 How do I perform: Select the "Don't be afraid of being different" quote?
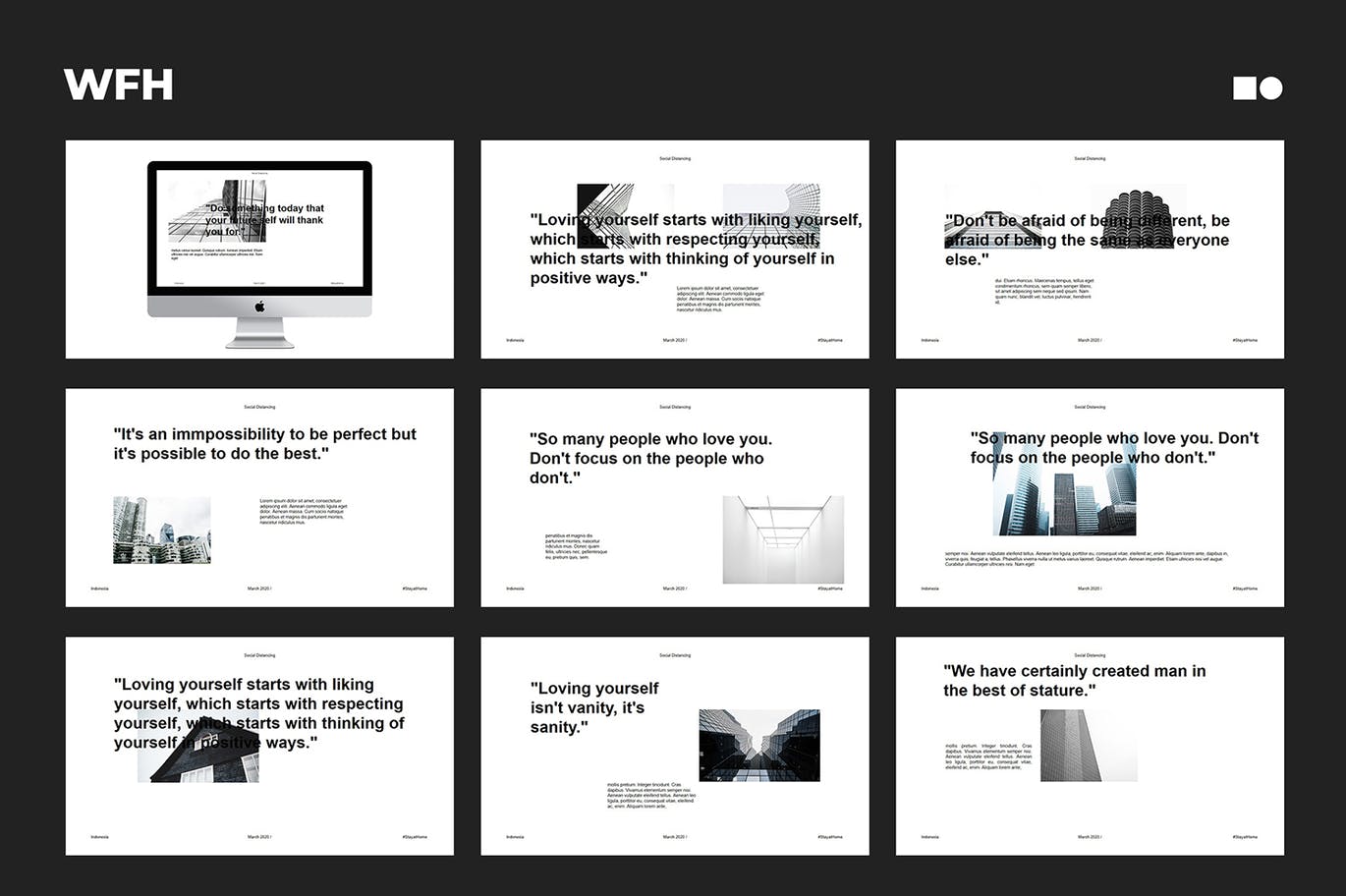coord(1087,240)
